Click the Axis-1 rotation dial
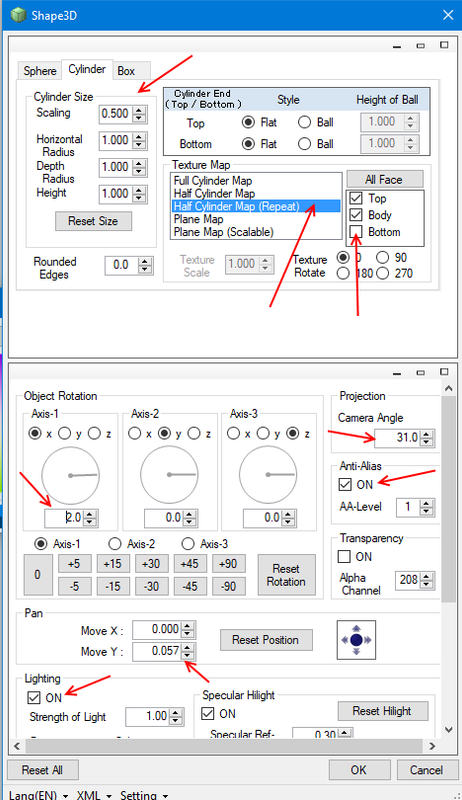 (70, 475)
